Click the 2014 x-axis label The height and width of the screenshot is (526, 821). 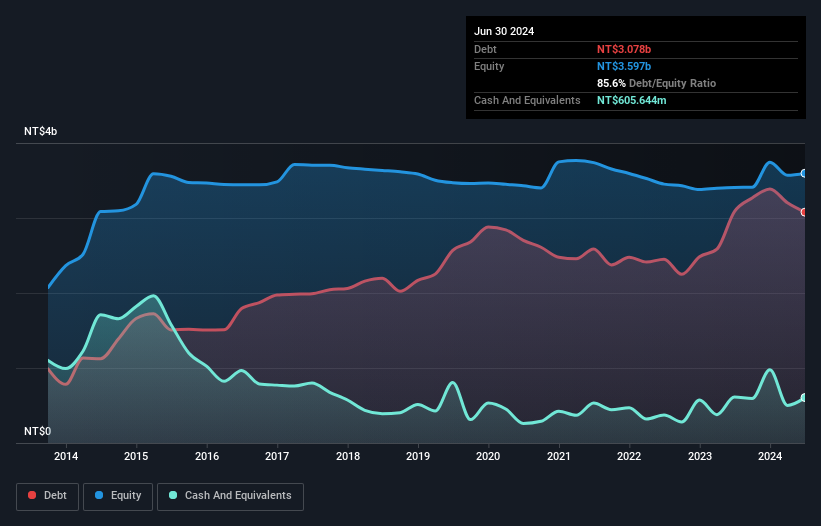[66, 456]
